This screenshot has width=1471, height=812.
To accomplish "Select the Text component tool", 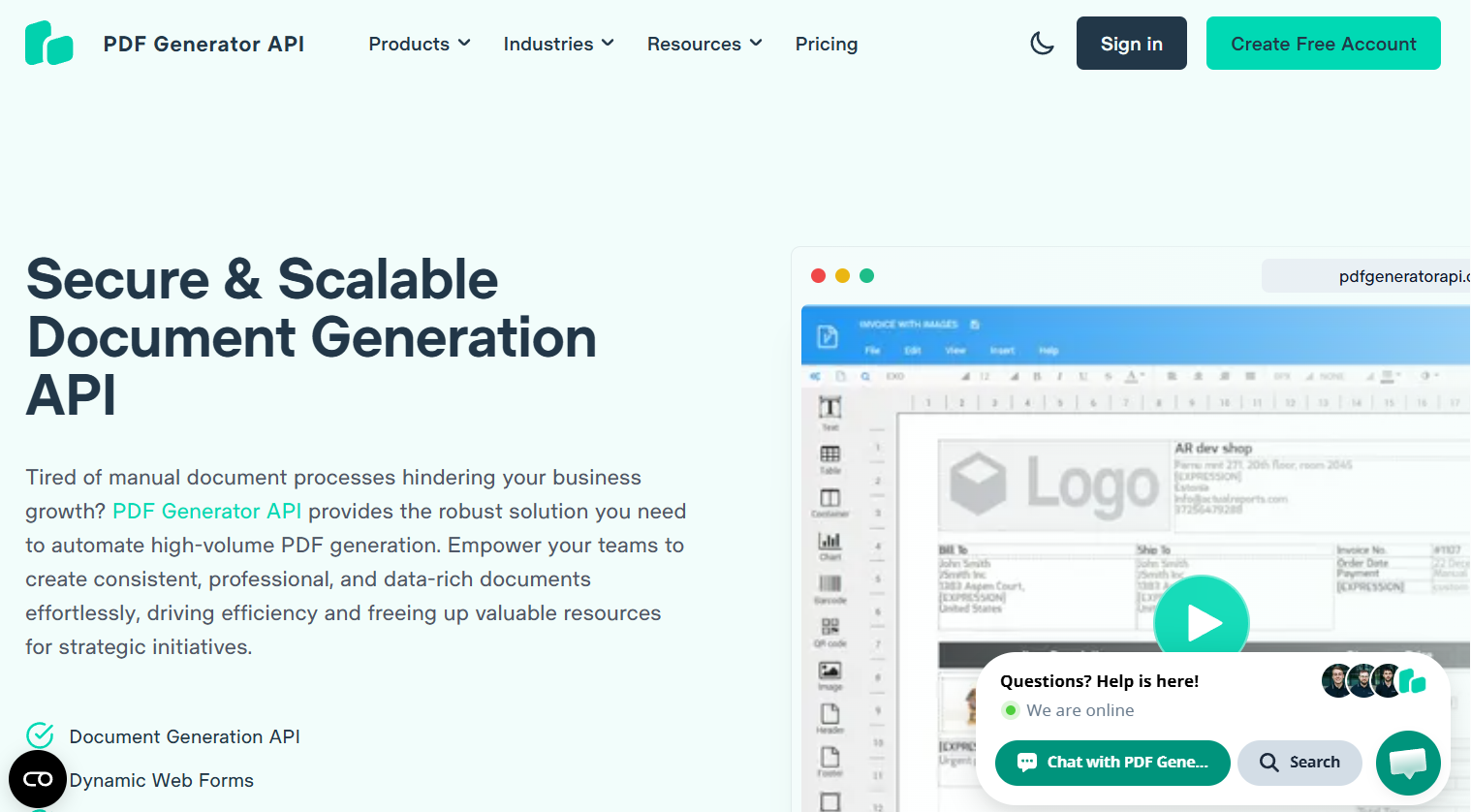I will click(829, 408).
